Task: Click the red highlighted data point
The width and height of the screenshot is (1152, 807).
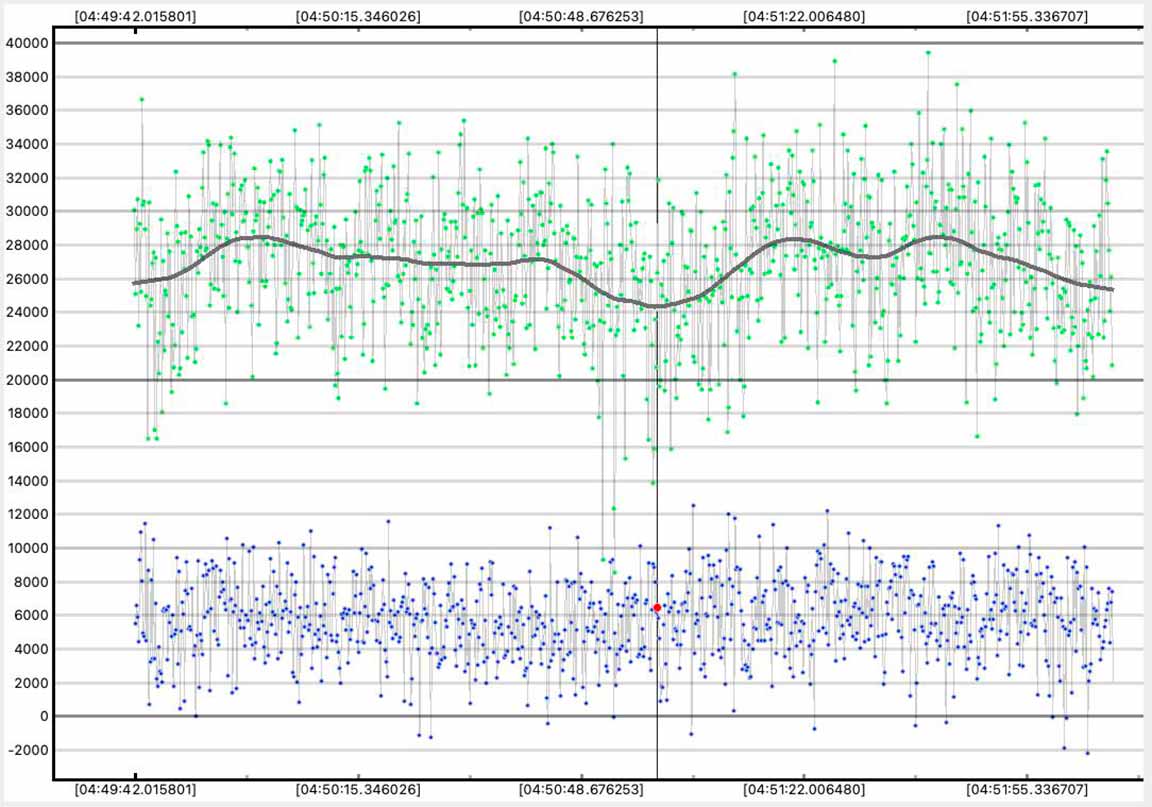Action: click(657, 608)
